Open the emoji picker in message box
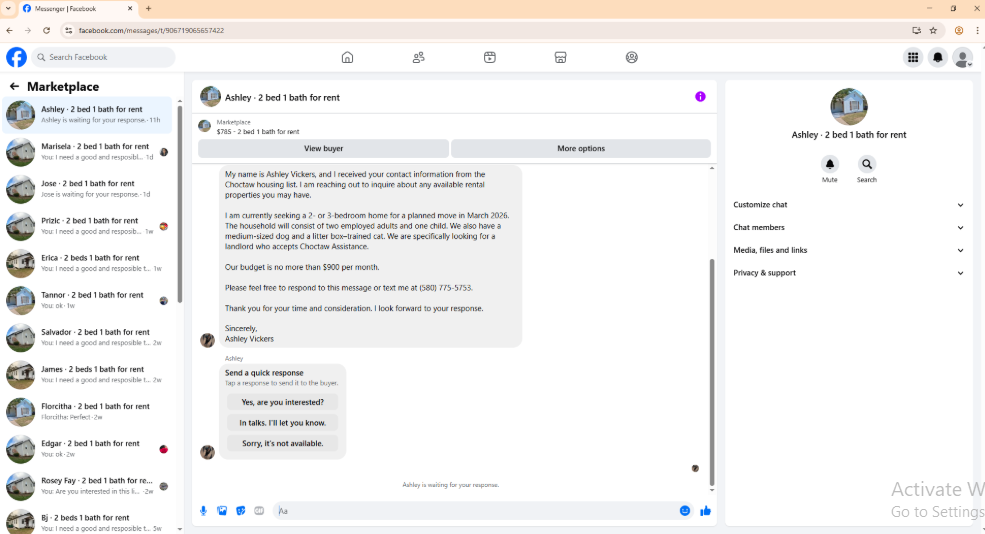Image resolution: width=985 pixels, height=534 pixels. pyautogui.click(x=685, y=511)
